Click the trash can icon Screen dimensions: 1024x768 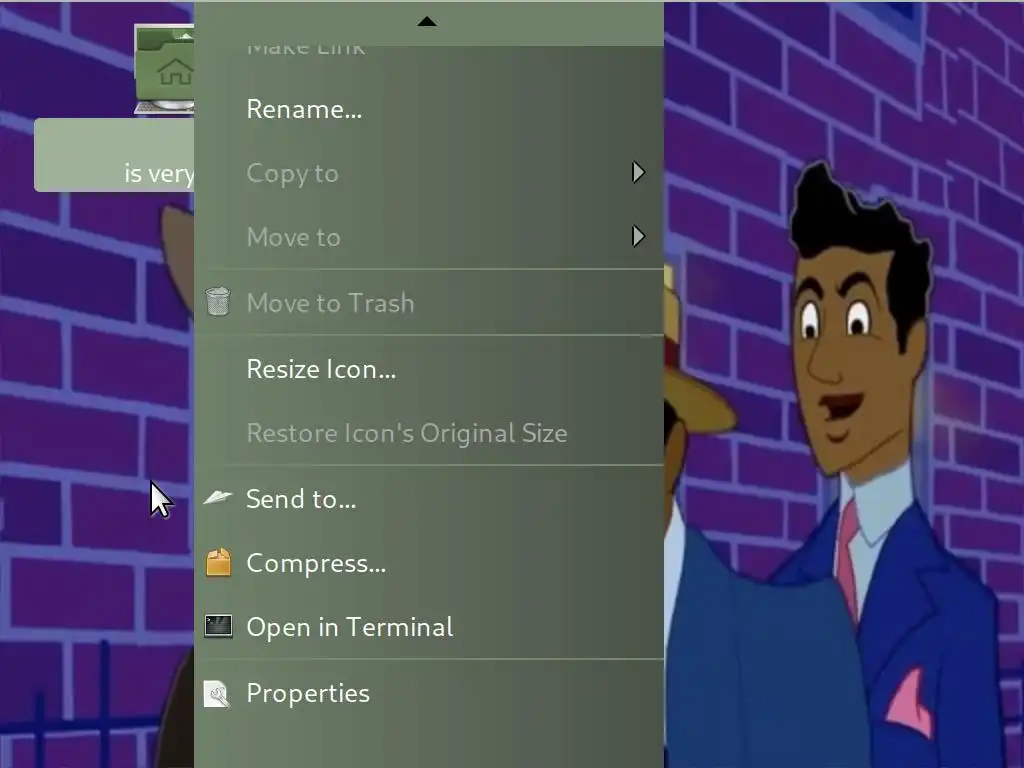(217, 302)
